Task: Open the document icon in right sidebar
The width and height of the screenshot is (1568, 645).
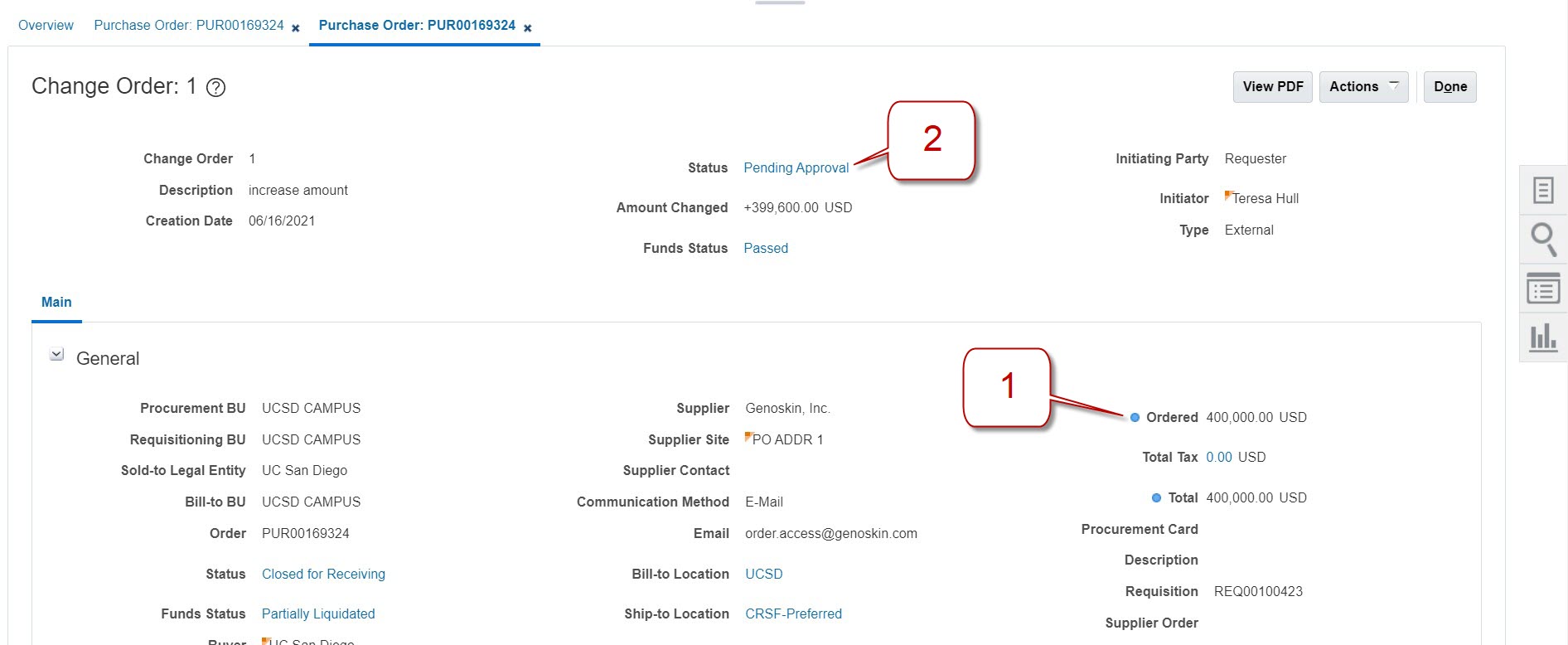Action: 1542,191
